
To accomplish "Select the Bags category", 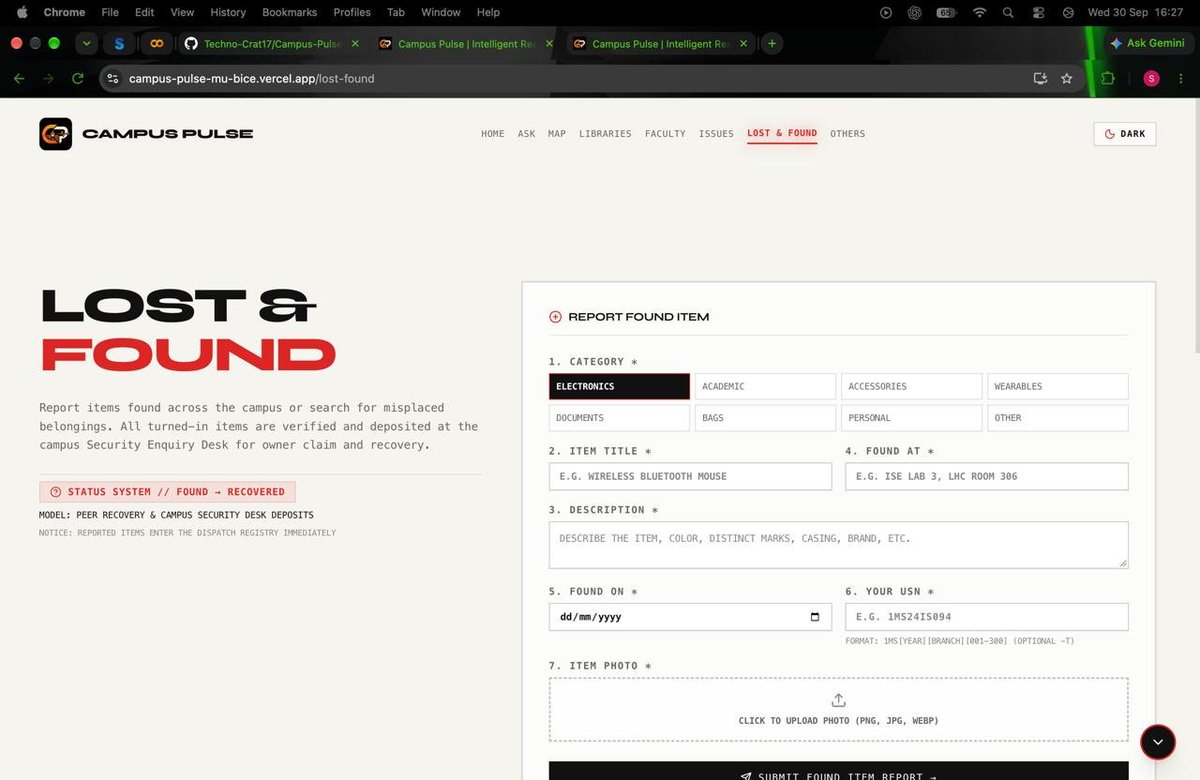I will [x=765, y=418].
